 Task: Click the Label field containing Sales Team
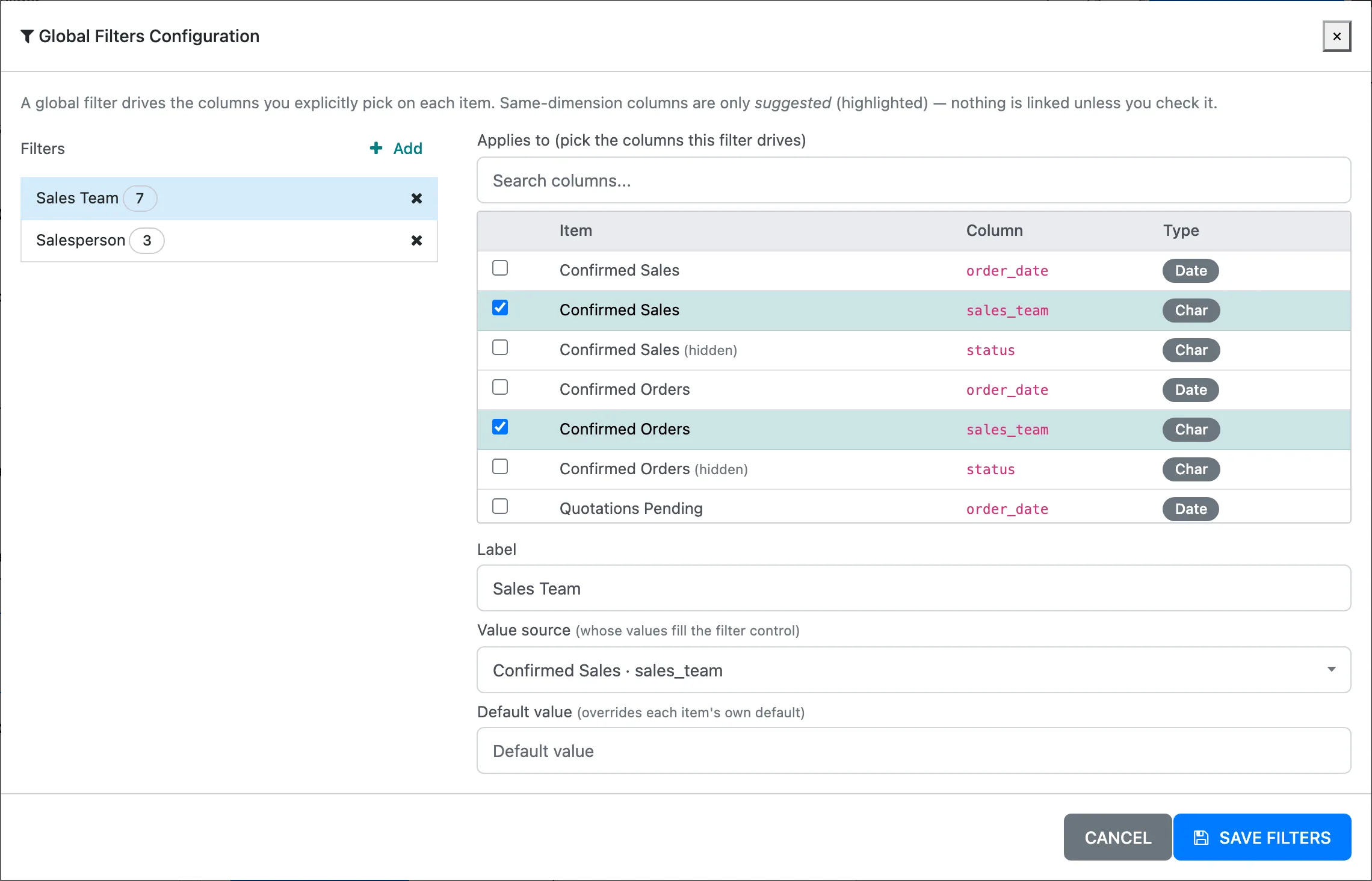(913, 588)
